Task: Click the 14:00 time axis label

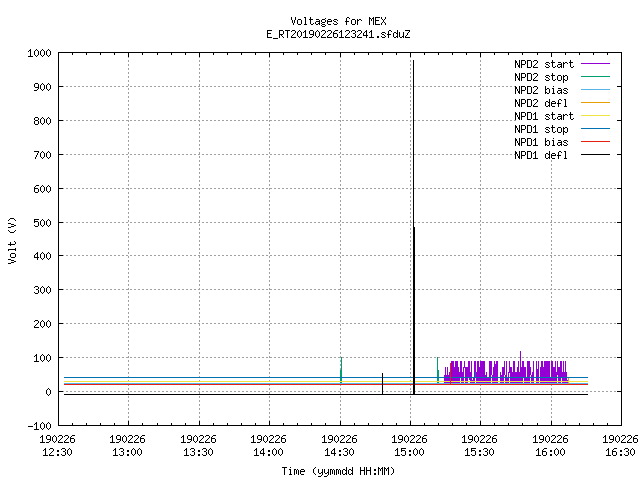Action: [x=268, y=452]
